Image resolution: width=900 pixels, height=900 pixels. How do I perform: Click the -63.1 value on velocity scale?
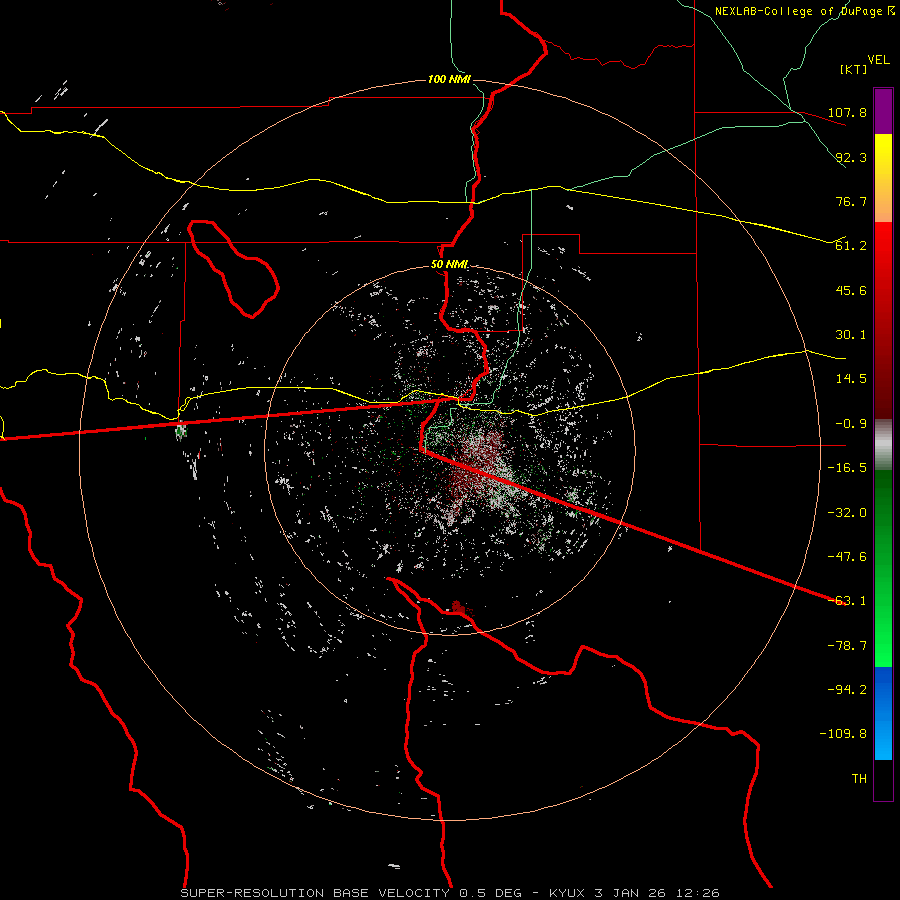click(x=847, y=601)
